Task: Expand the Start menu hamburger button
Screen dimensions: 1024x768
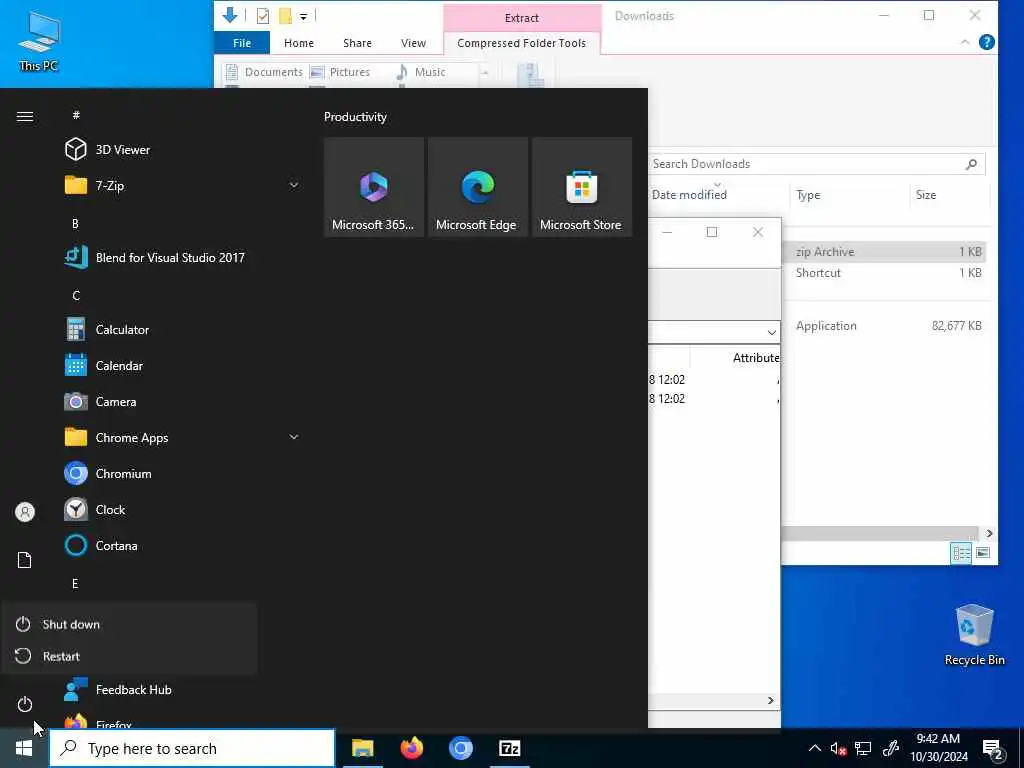Action: 25,116
